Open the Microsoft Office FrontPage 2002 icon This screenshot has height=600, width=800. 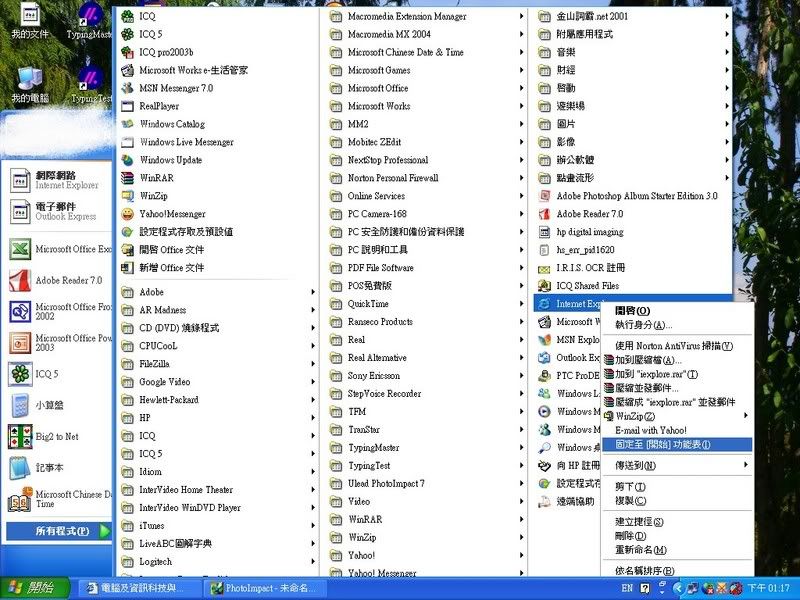tap(20, 311)
